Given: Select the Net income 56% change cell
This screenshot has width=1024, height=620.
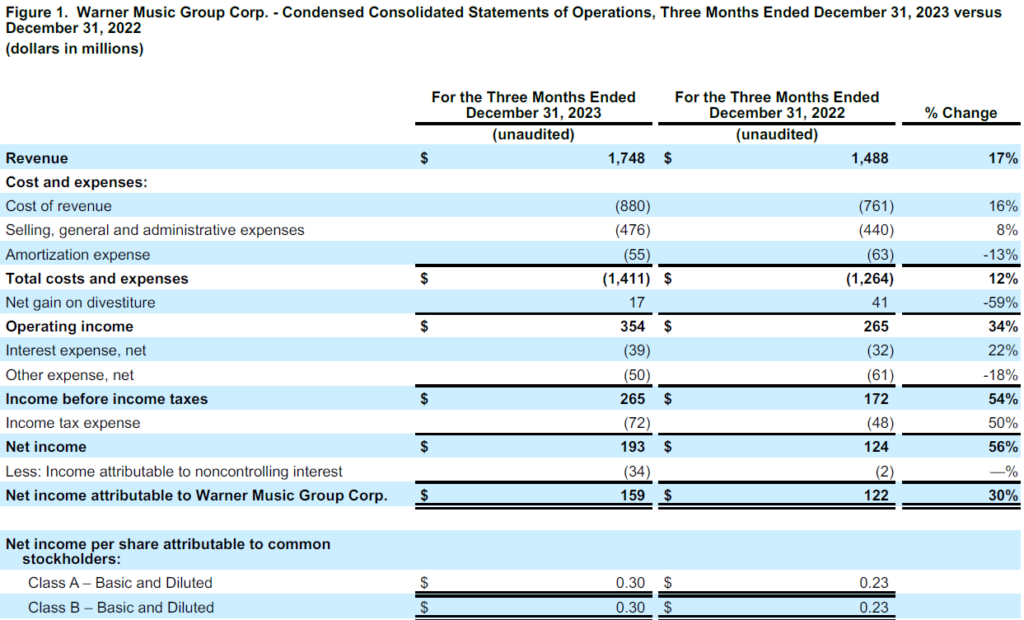Looking at the screenshot, I should (x=1002, y=447).
